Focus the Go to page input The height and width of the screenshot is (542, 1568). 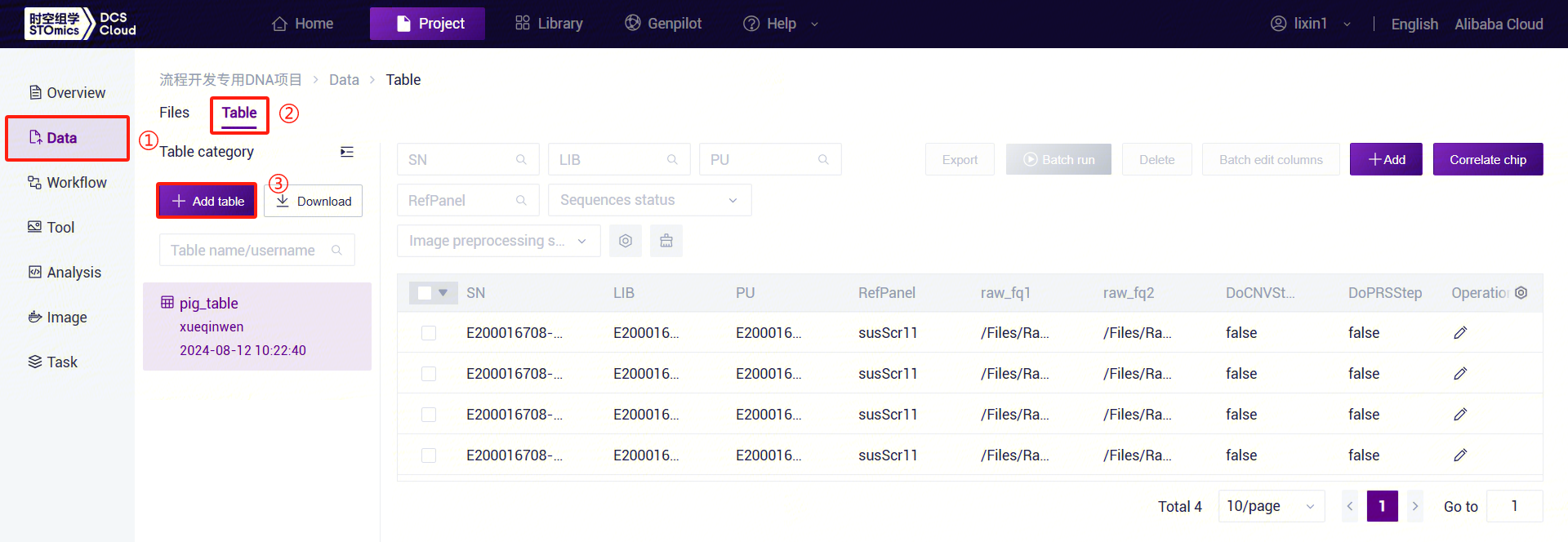[1515, 506]
